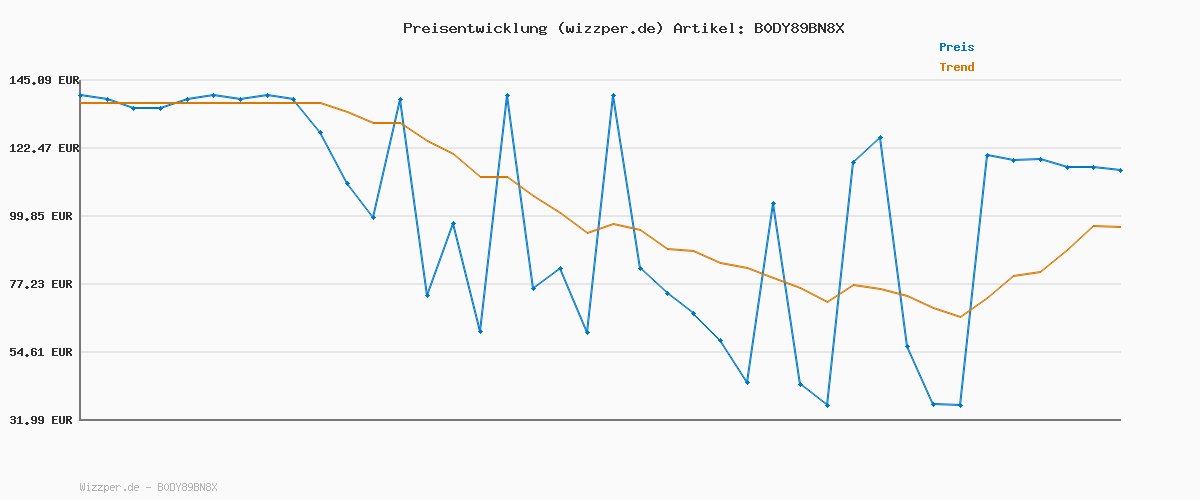Image resolution: width=1200 pixels, height=500 pixels.
Task: Click the chart title Preisentwicklung text
Action: click(x=474, y=28)
